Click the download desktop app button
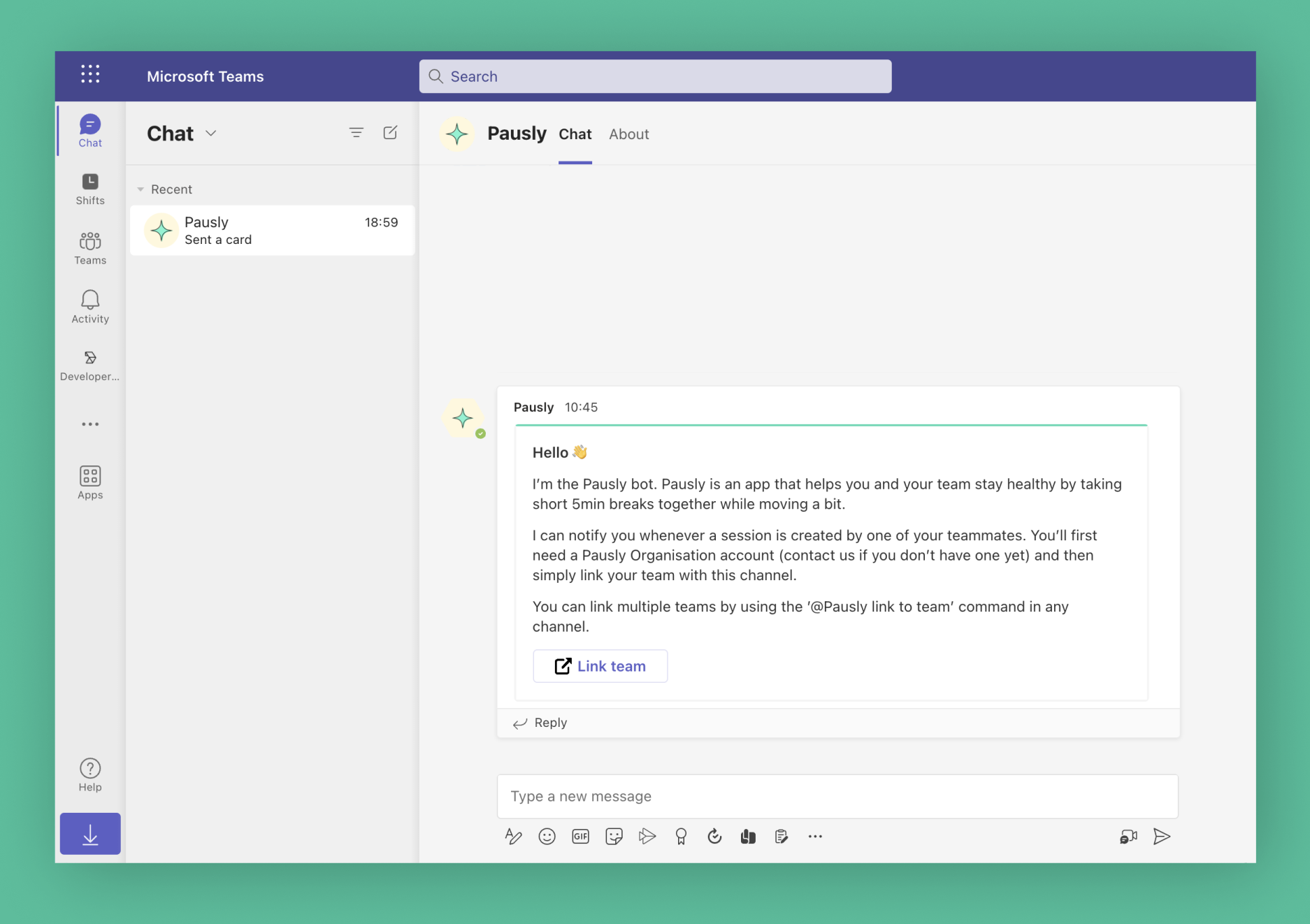Image resolution: width=1310 pixels, height=924 pixels. pos(90,834)
